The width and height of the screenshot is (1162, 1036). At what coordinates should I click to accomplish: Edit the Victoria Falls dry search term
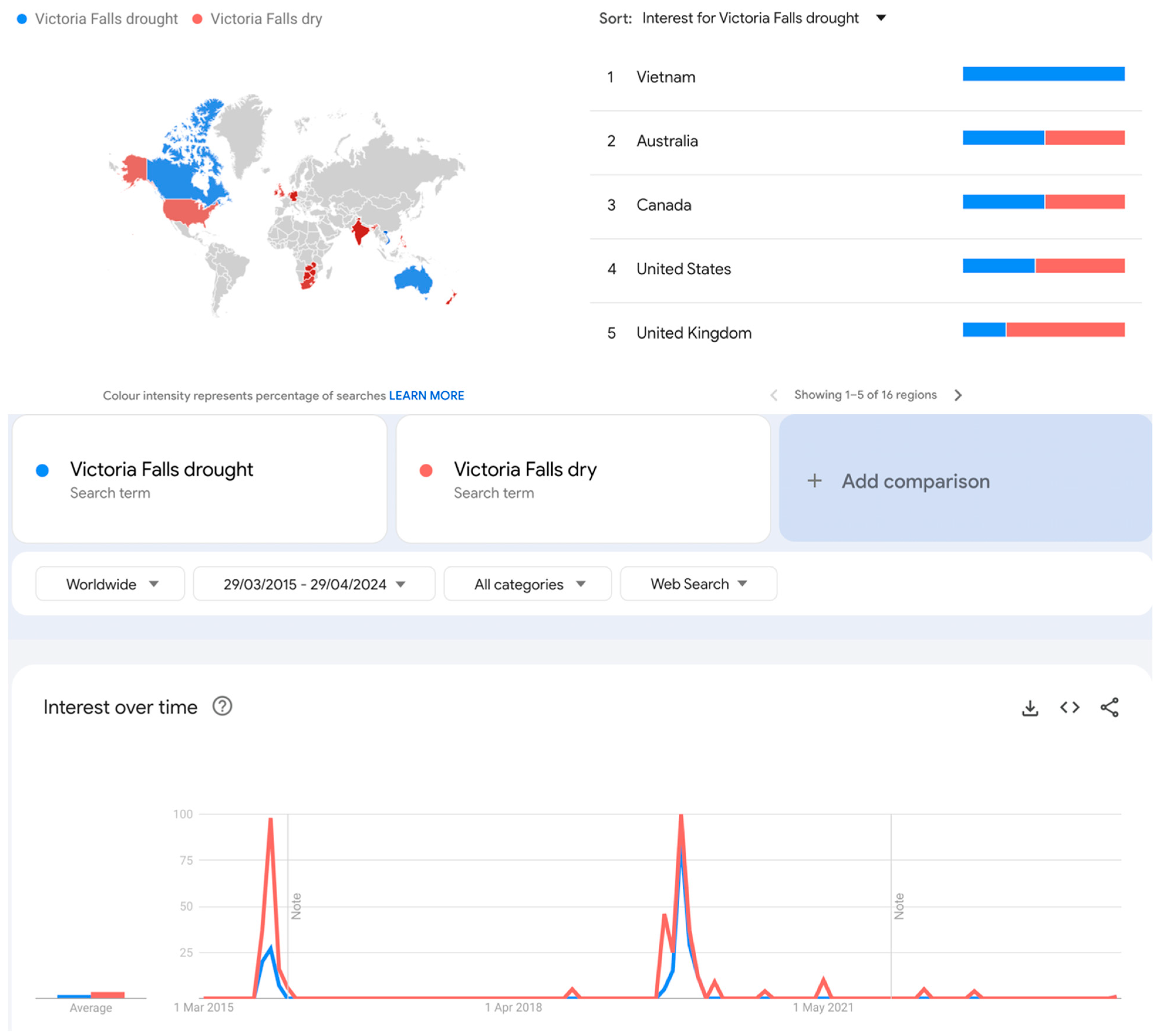(x=525, y=470)
